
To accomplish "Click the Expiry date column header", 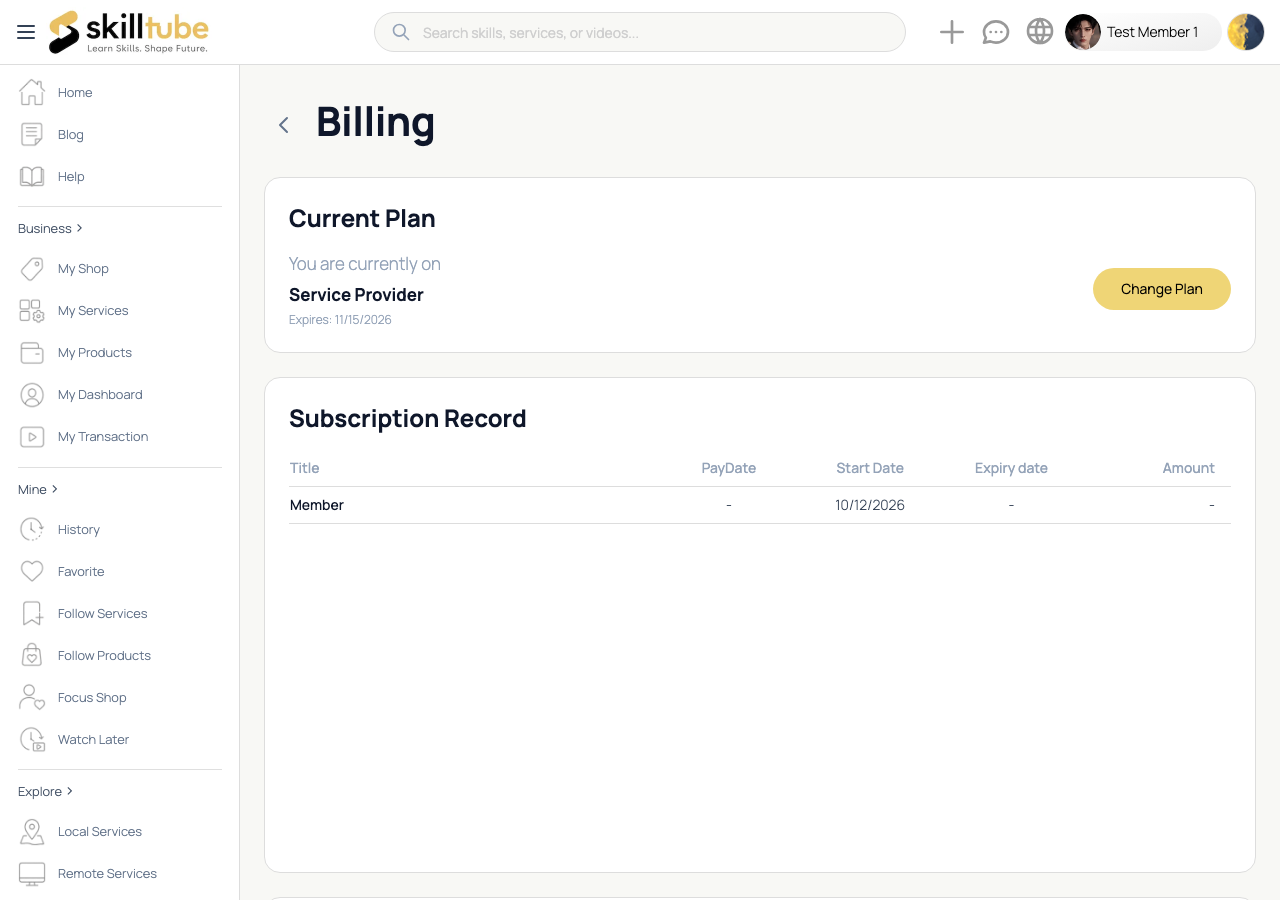I will click(x=1011, y=468).
